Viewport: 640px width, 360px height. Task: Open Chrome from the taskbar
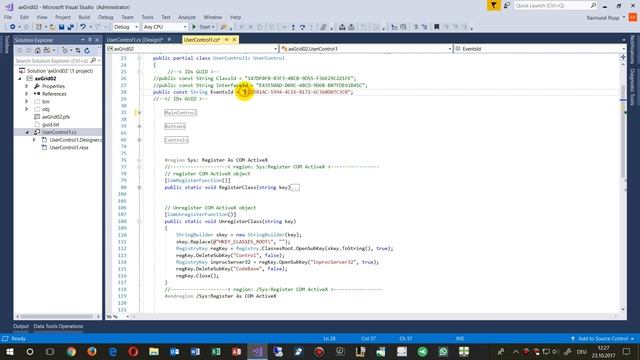point(71,351)
